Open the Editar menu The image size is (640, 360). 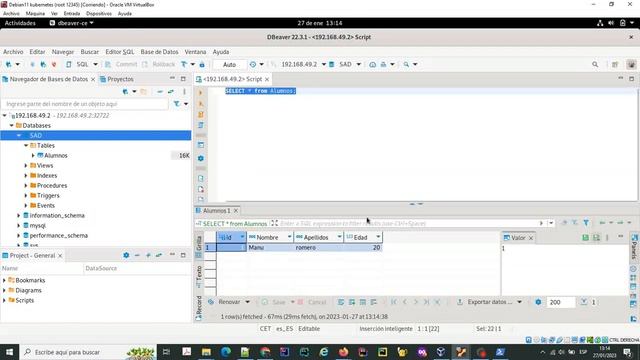pyautogui.click(x=37, y=52)
